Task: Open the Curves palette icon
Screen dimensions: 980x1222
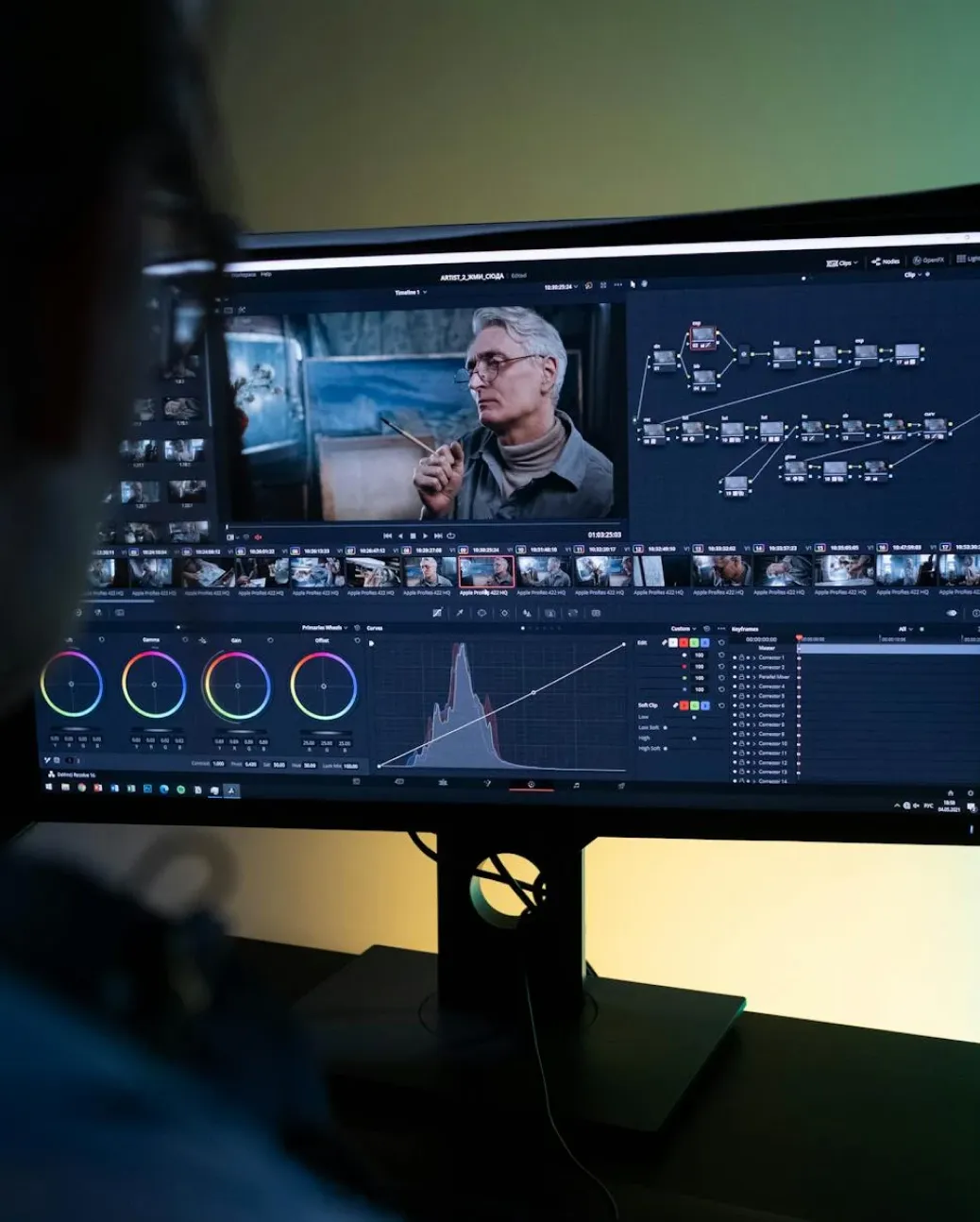Action: pos(437,613)
